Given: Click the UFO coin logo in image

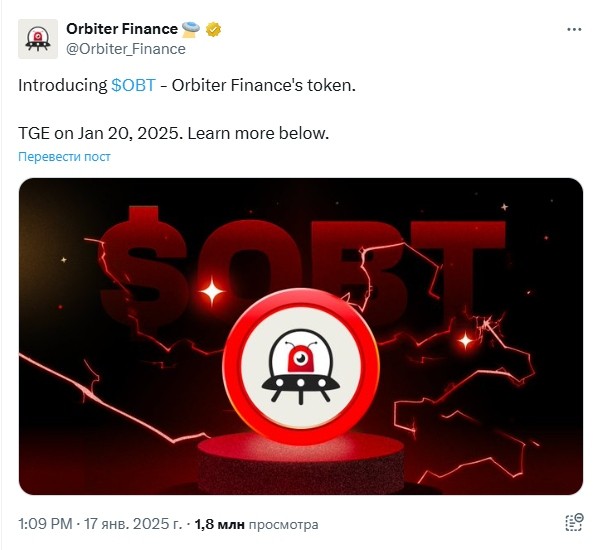Looking at the screenshot, I should (301, 367).
